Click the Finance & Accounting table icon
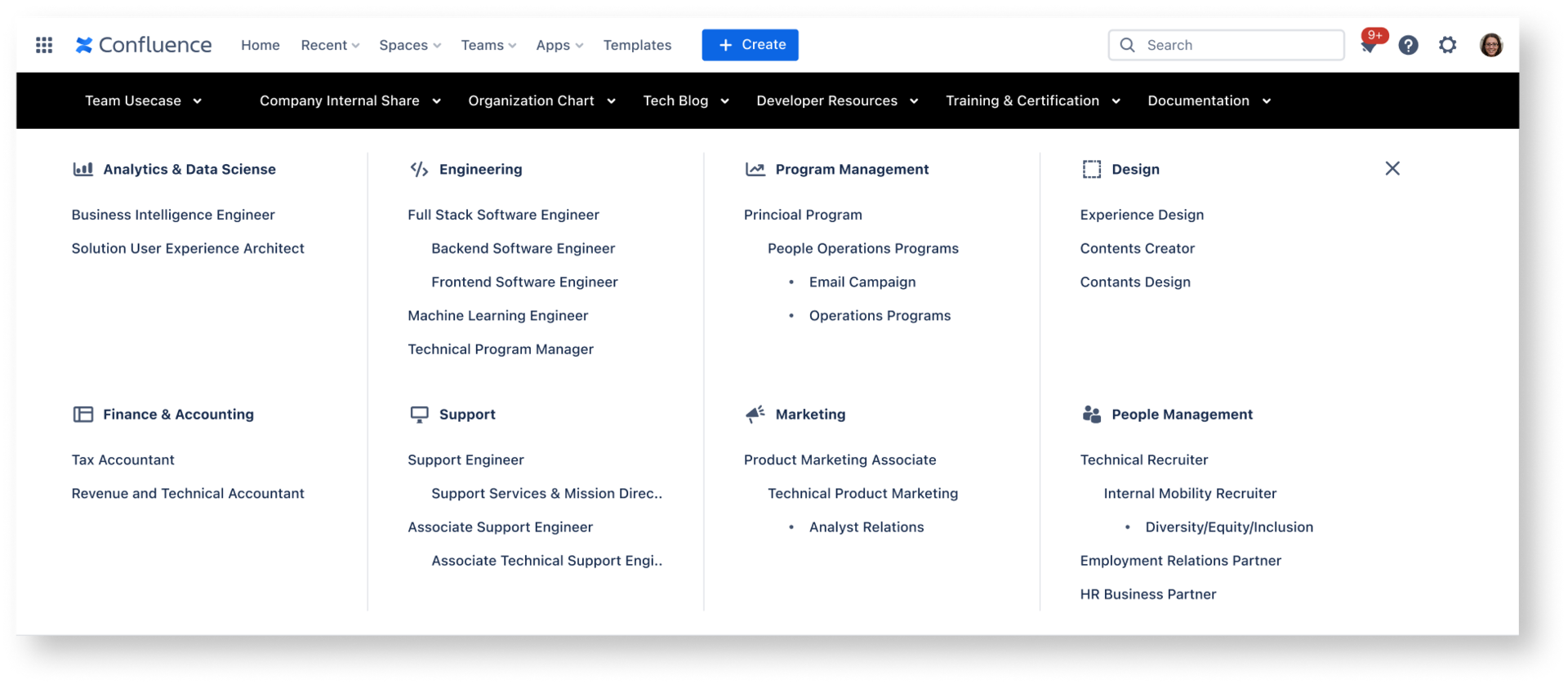The width and height of the screenshot is (1568, 684). (x=82, y=414)
